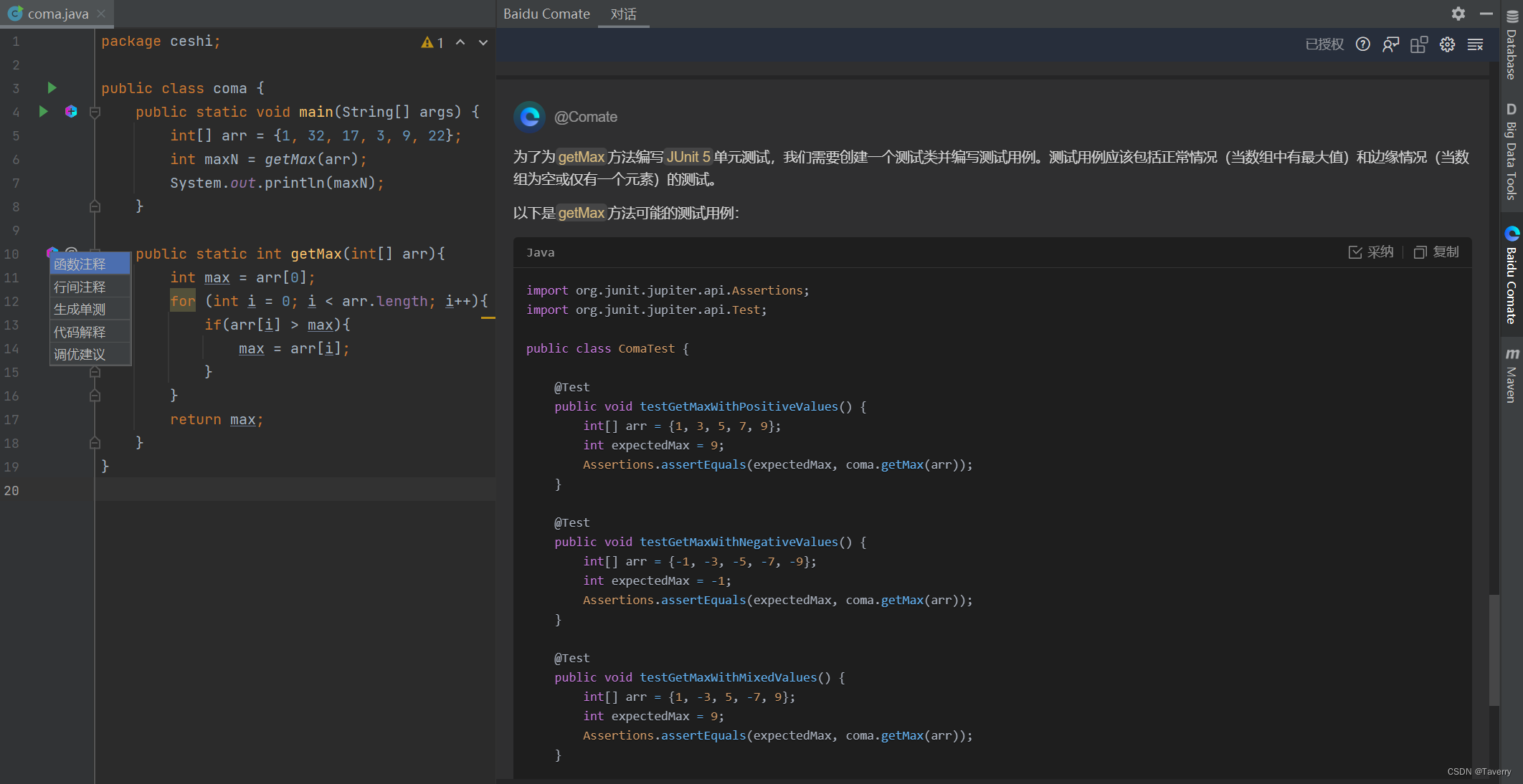Image resolution: width=1523 pixels, height=784 pixels.
Task: Open Comate settings cog icon
Action: coord(1447,44)
